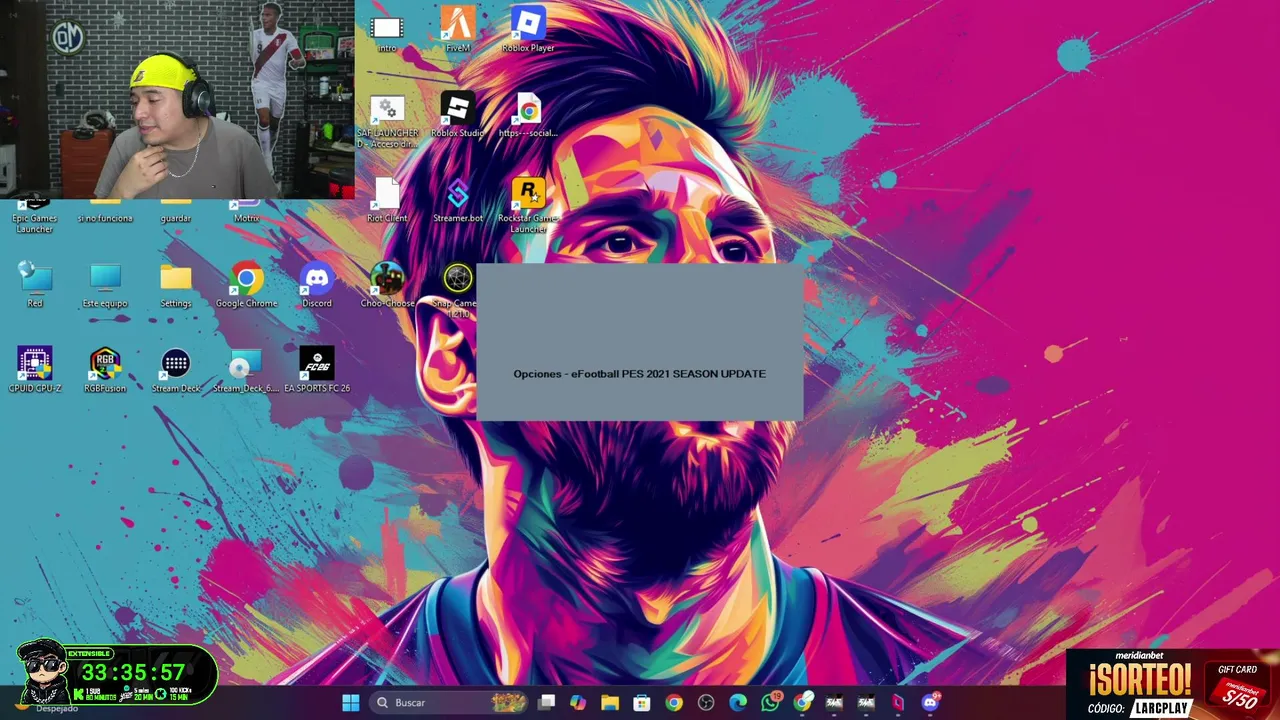Select the 'si no funciona' desktop item label

pyautogui.click(x=105, y=218)
